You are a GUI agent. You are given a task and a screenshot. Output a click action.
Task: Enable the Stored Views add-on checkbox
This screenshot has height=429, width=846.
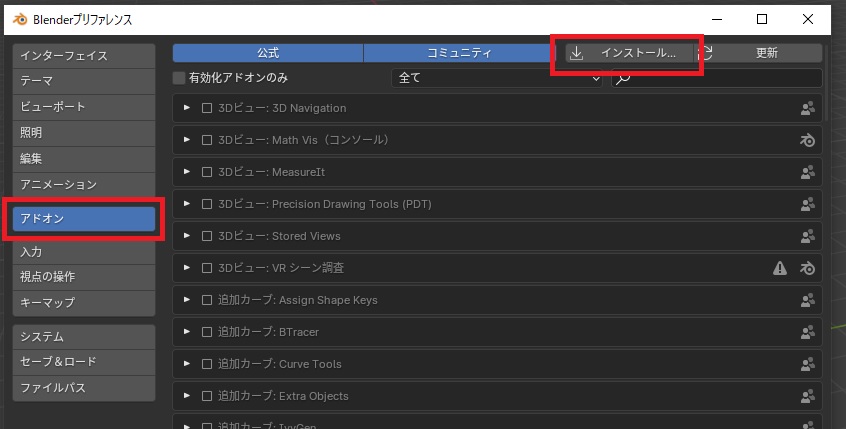pyautogui.click(x=207, y=236)
